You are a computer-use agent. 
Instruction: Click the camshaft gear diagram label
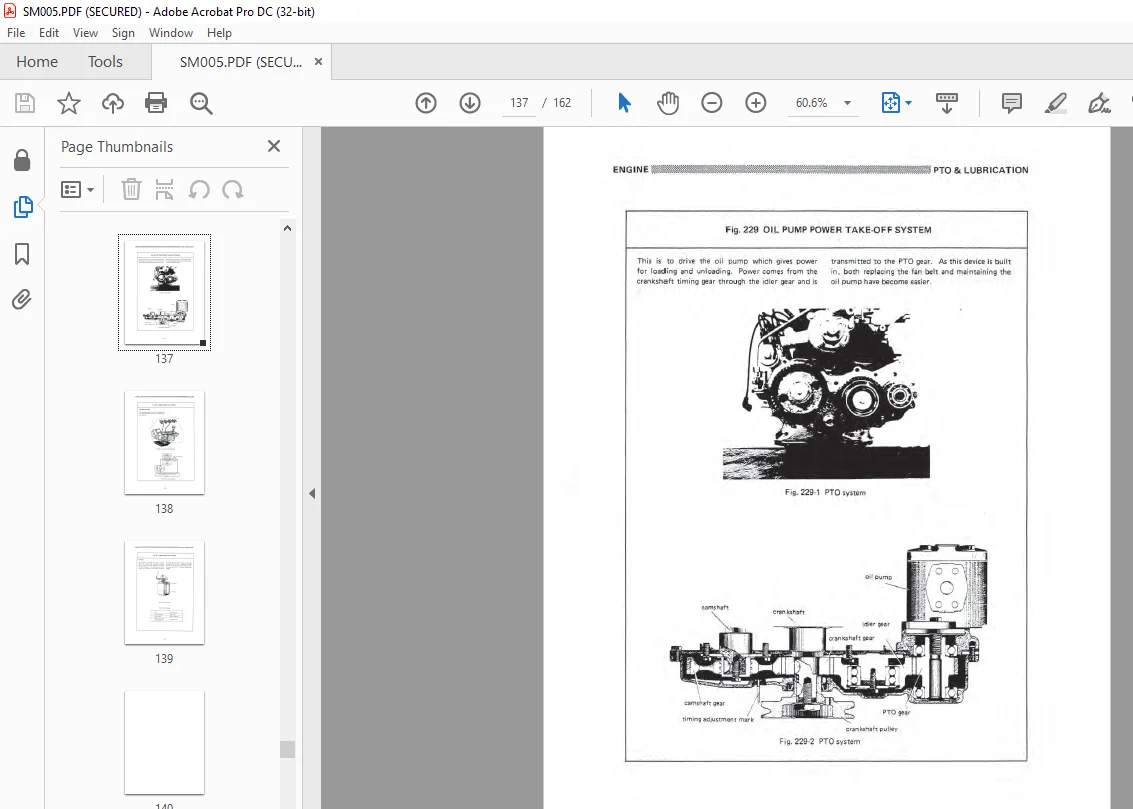tap(705, 703)
